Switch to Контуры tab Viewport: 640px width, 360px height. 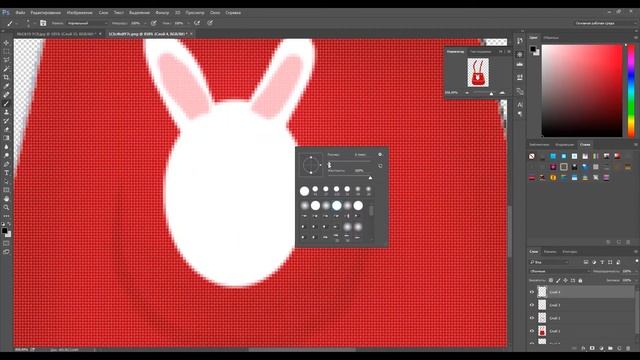[x=570, y=251]
